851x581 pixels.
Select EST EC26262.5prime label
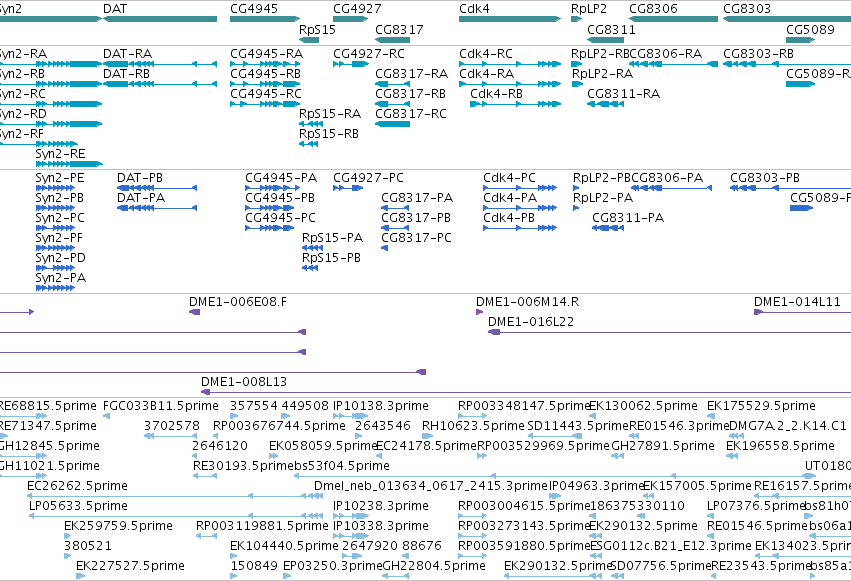(78, 486)
